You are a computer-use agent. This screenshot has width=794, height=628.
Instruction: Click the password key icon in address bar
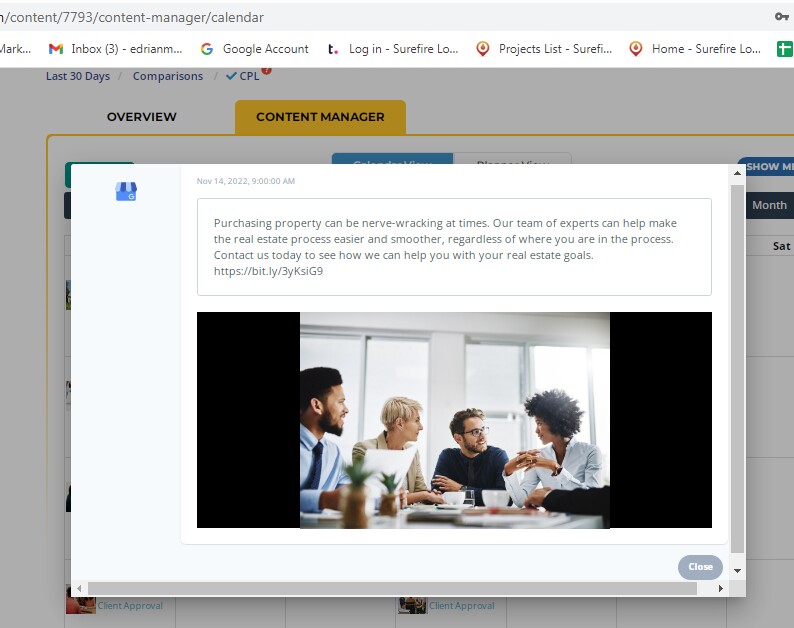click(x=781, y=17)
